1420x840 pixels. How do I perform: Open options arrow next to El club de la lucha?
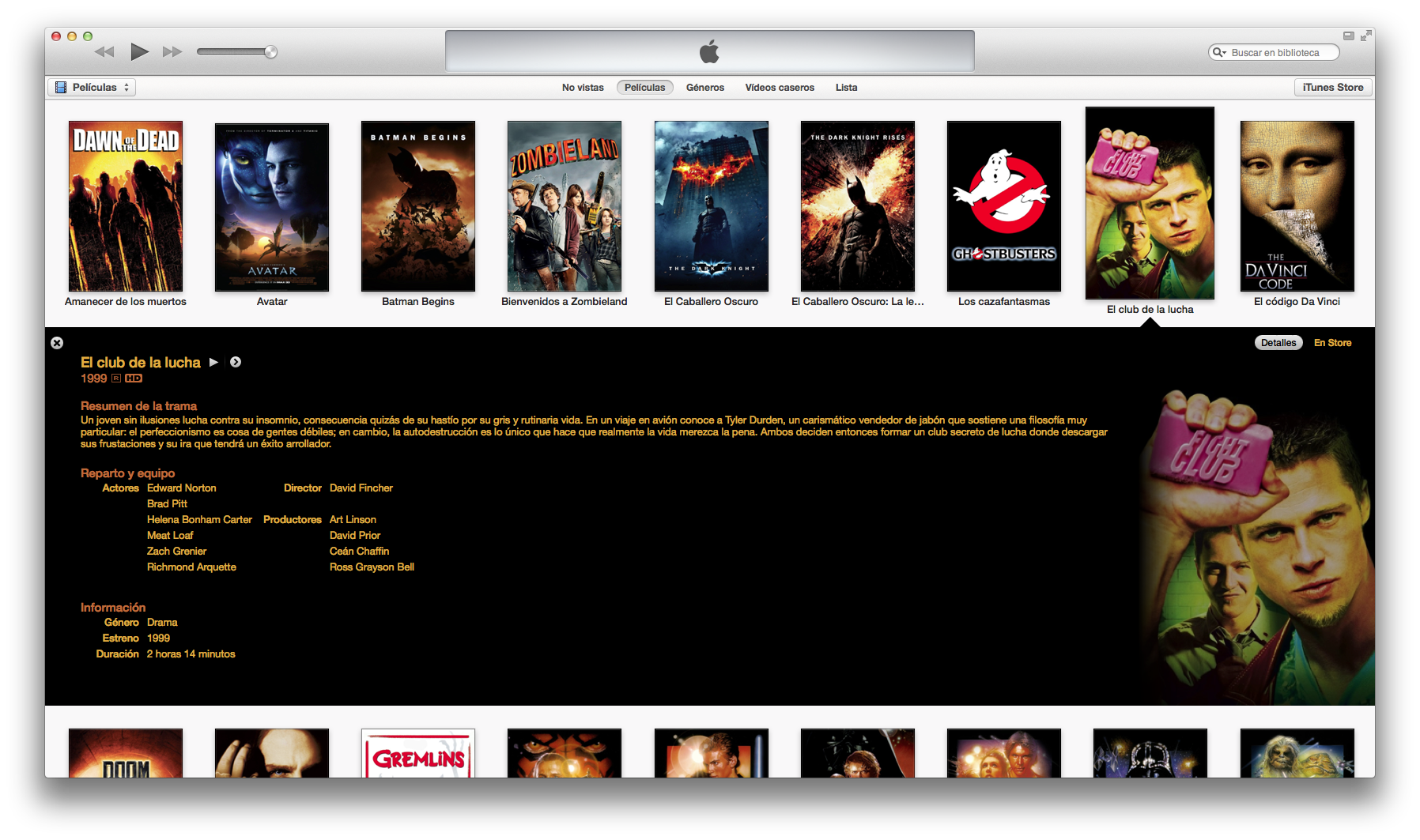[236, 362]
